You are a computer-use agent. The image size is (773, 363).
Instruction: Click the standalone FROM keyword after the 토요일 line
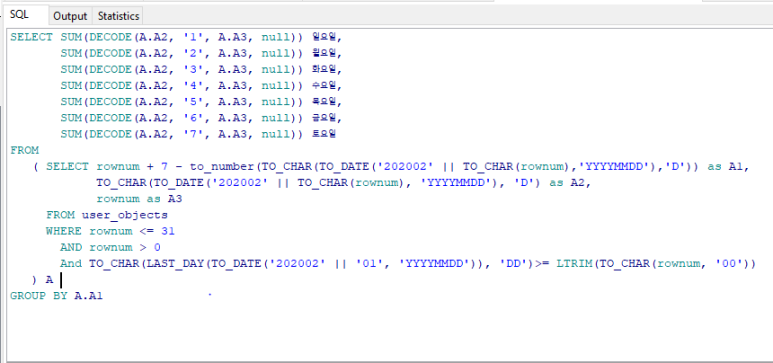[x=24, y=150]
